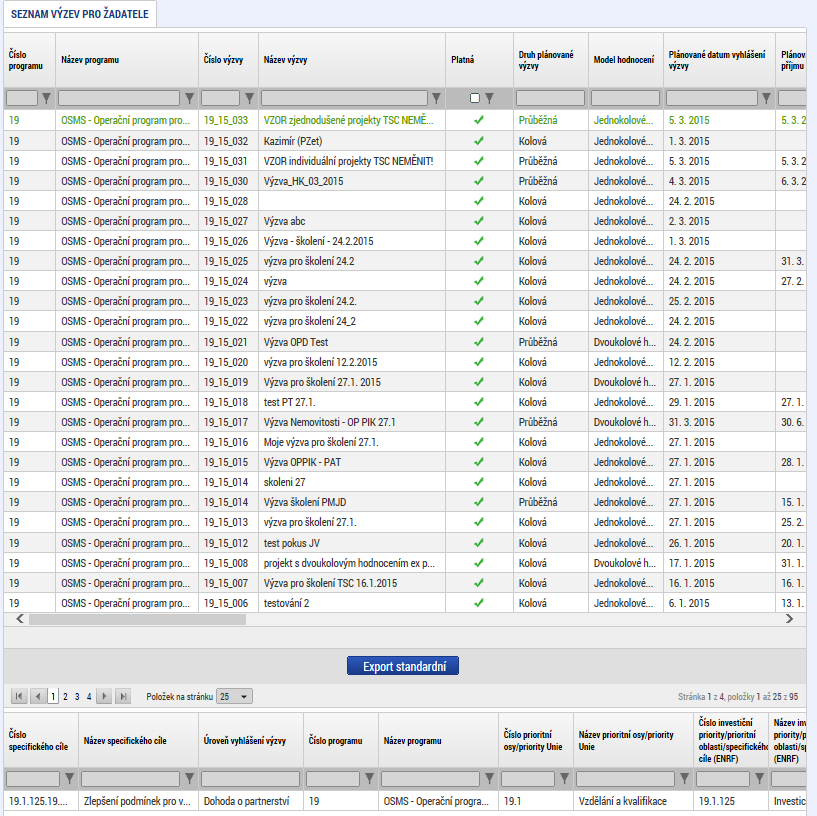Screen dimensions: 817x816
Task: Go to last page of results
Action: (x=123, y=696)
